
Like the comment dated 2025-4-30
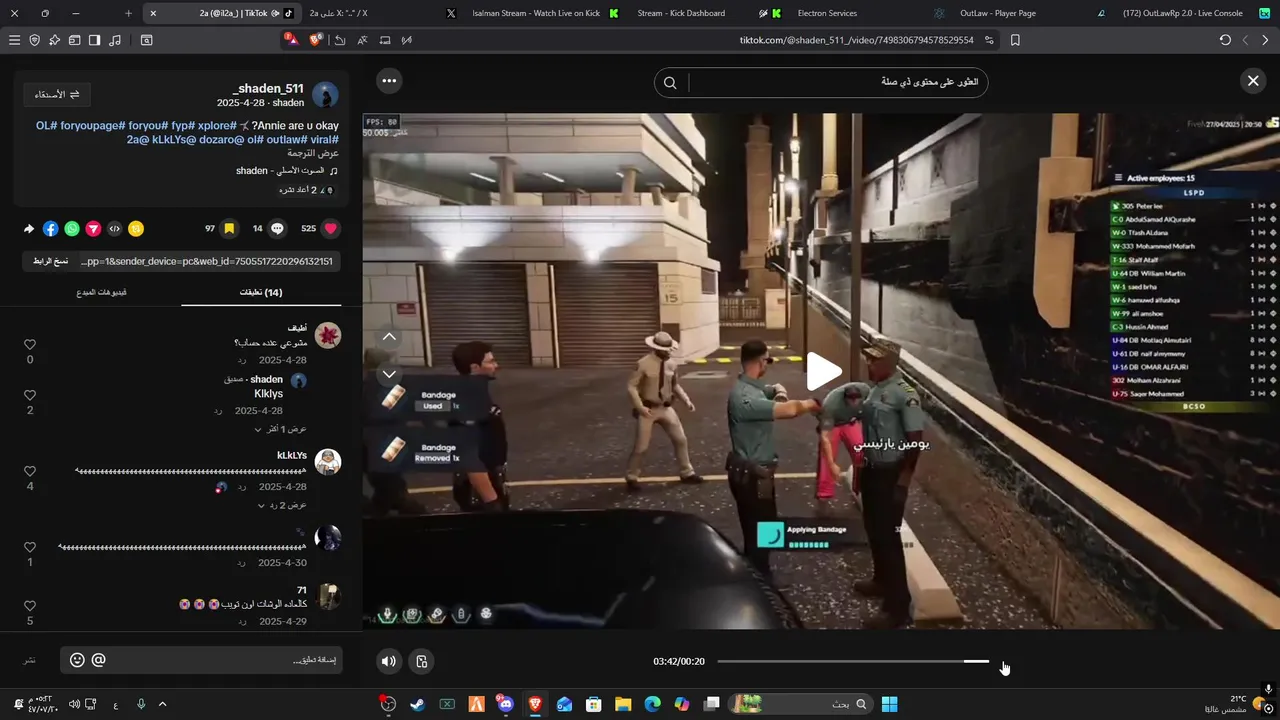[x=30, y=548]
